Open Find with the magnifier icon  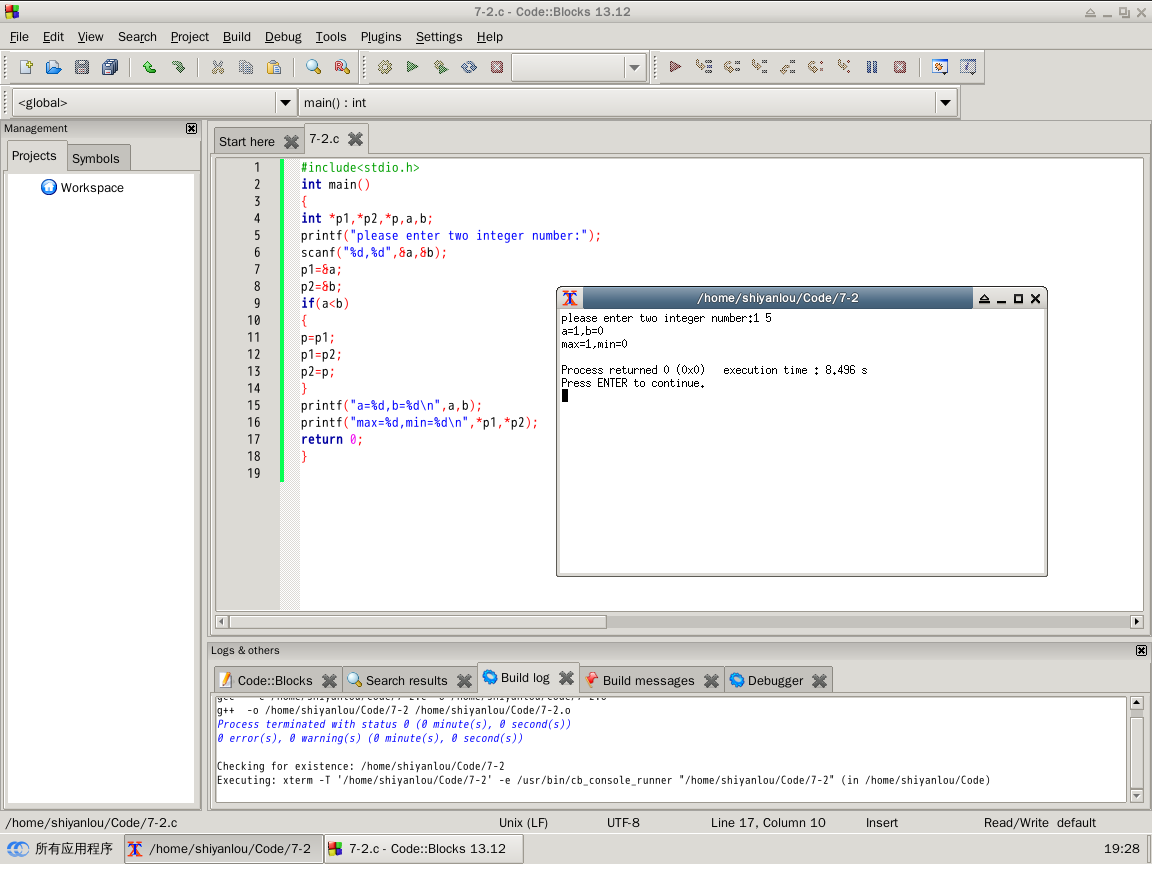tap(314, 68)
